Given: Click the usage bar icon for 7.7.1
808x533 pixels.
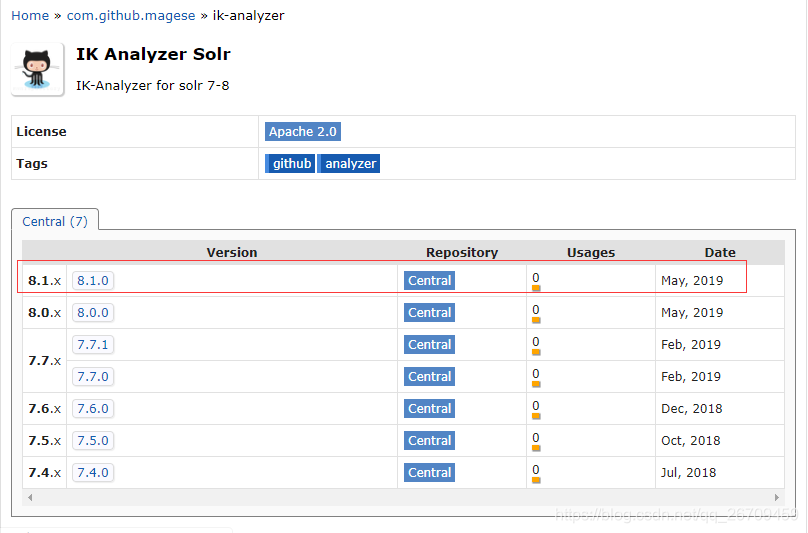Looking at the screenshot, I should pyautogui.click(x=536, y=352).
